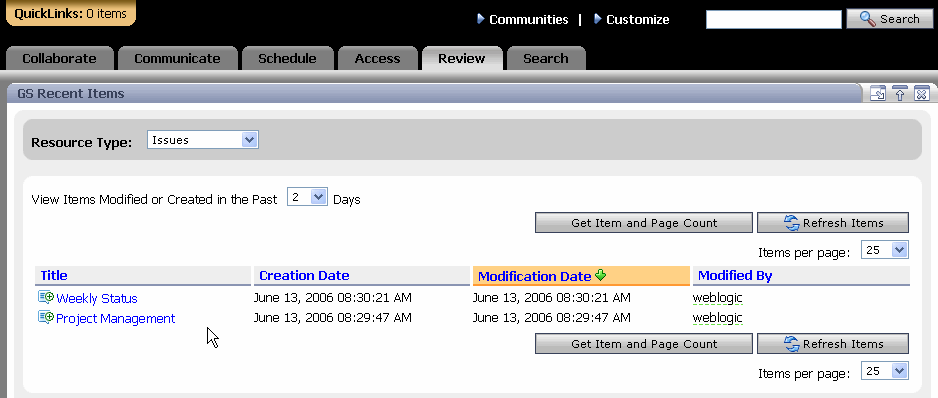Click modification date June 13, 2006 08:29:47 AM

coord(552,317)
